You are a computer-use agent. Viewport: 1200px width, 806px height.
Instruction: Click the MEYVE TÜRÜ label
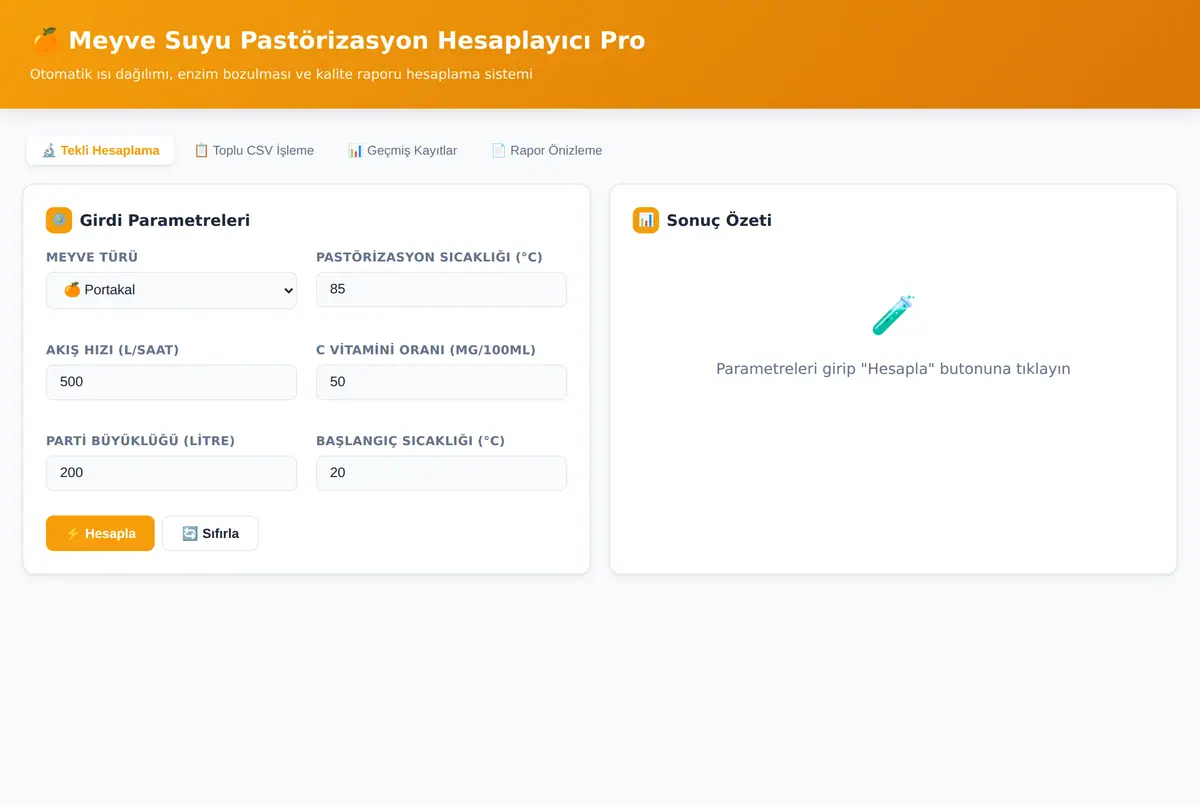(x=92, y=257)
